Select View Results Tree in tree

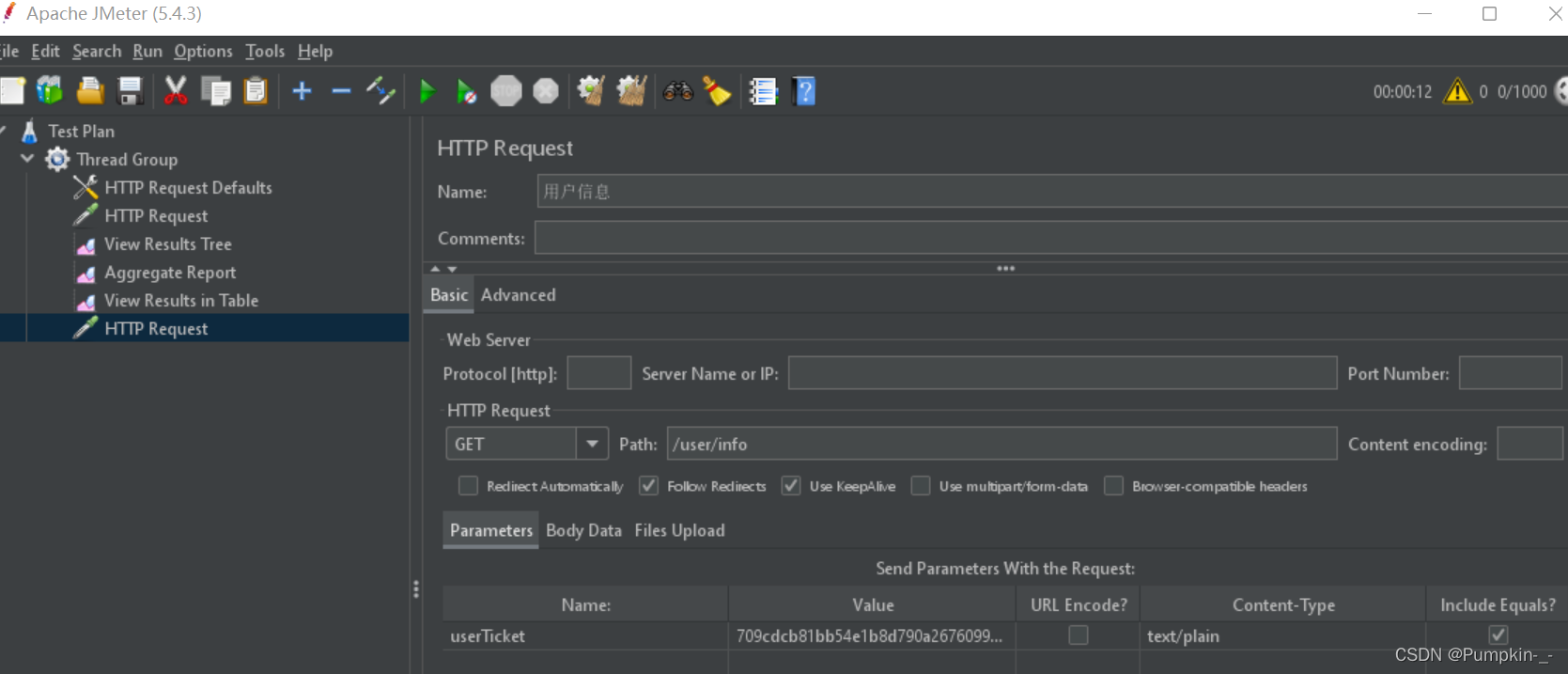point(167,243)
